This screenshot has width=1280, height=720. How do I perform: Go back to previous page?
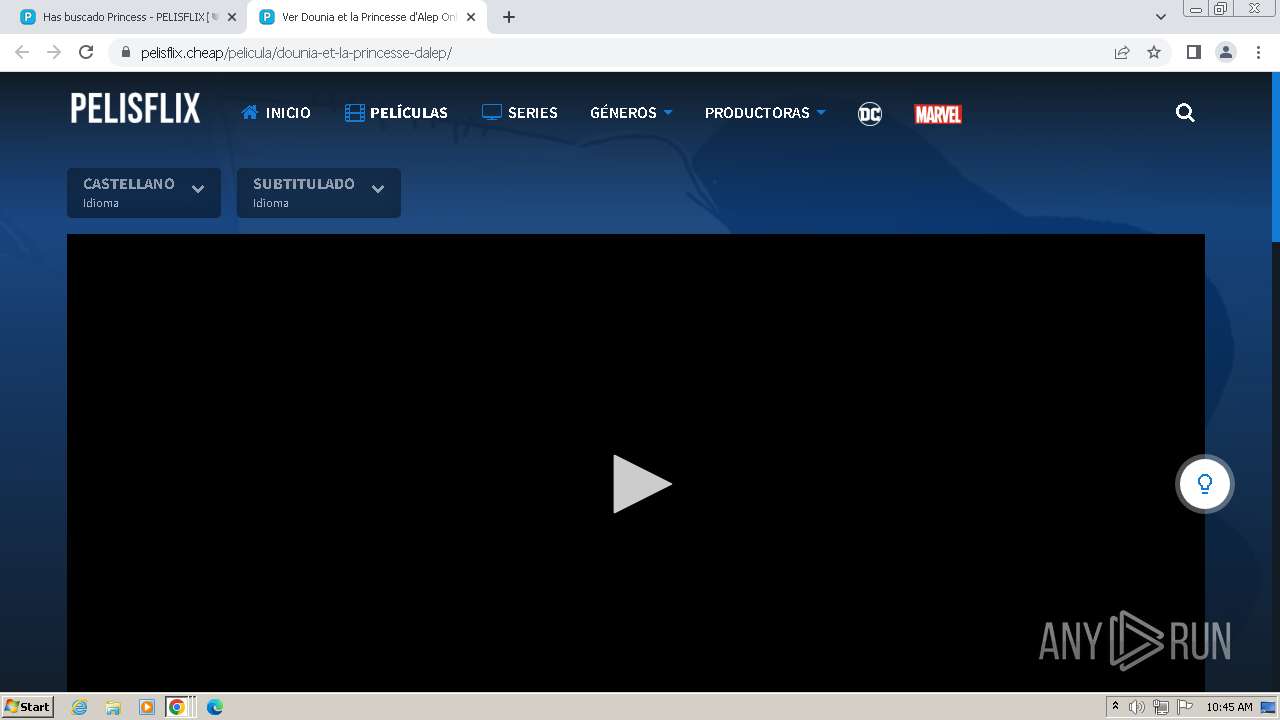tap(22, 52)
